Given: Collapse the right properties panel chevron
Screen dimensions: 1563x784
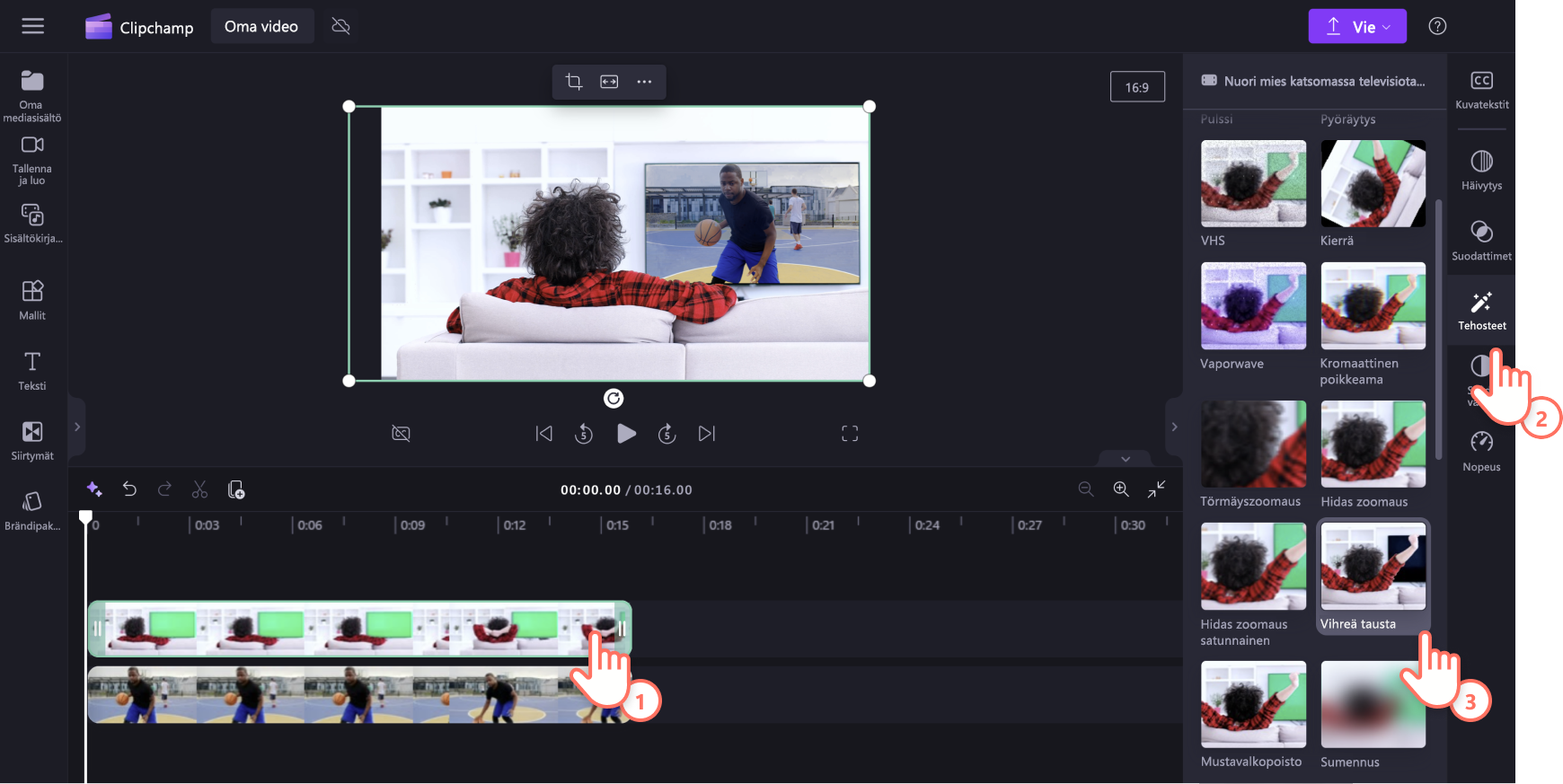Looking at the screenshot, I should click(x=1174, y=427).
